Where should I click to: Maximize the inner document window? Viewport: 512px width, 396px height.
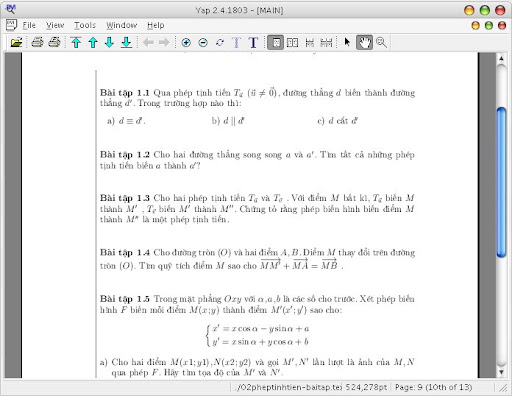click(489, 25)
